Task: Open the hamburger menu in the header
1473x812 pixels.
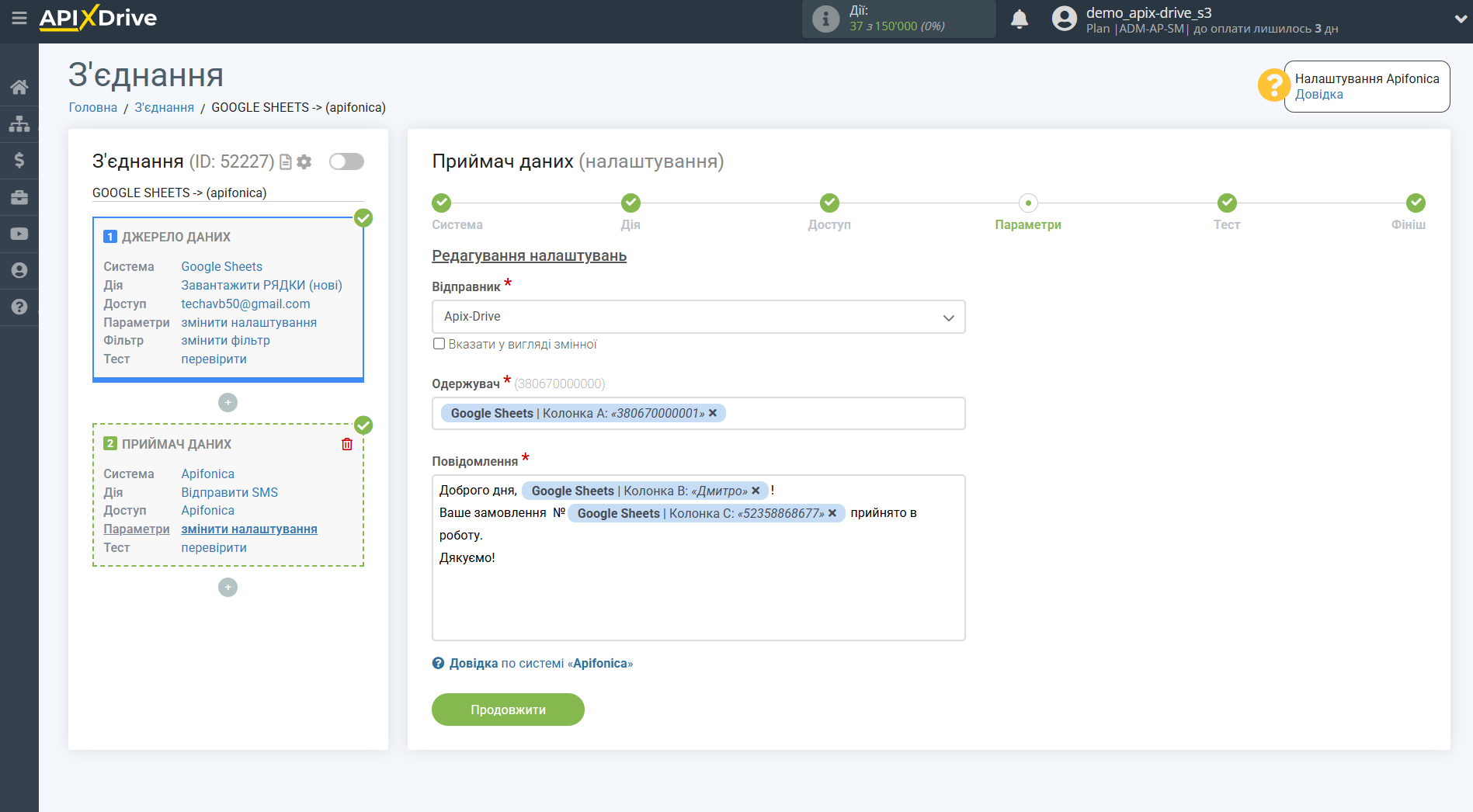Action: pyautogui.click(x=19, y=18)
